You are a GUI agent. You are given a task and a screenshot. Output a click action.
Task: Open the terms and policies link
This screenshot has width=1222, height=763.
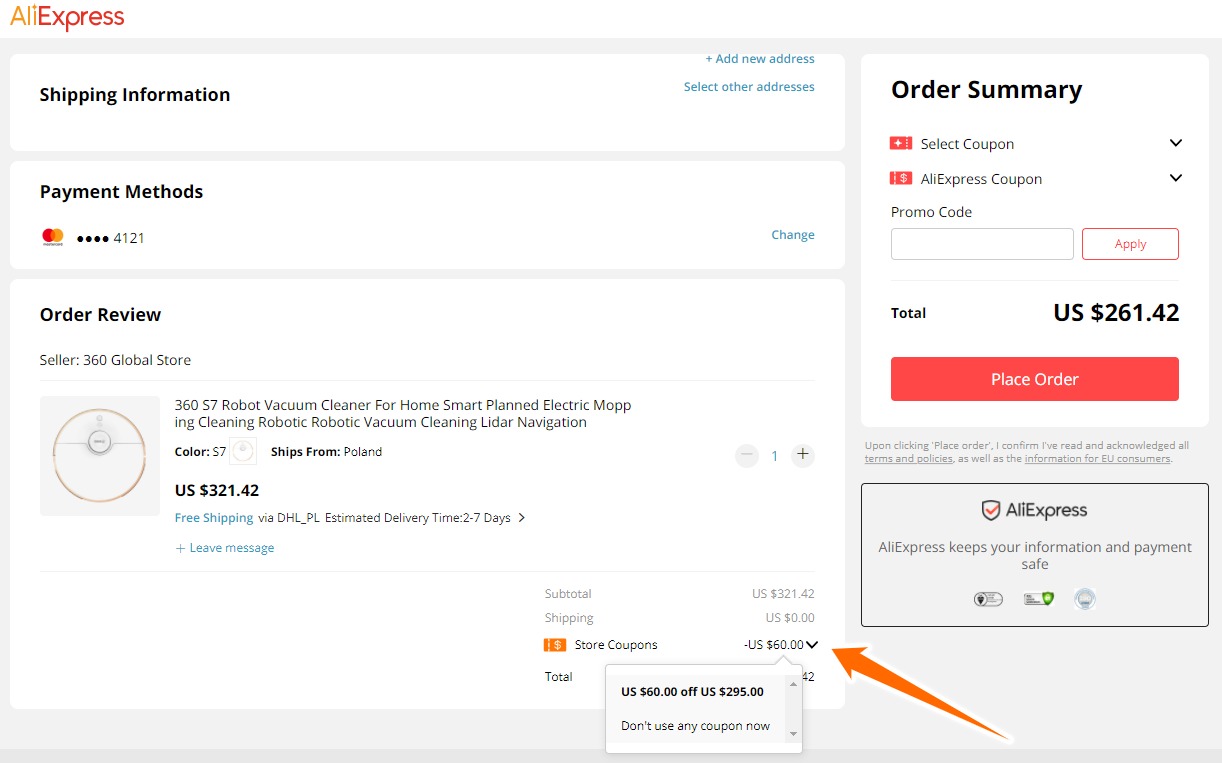(x=909, y=459)
